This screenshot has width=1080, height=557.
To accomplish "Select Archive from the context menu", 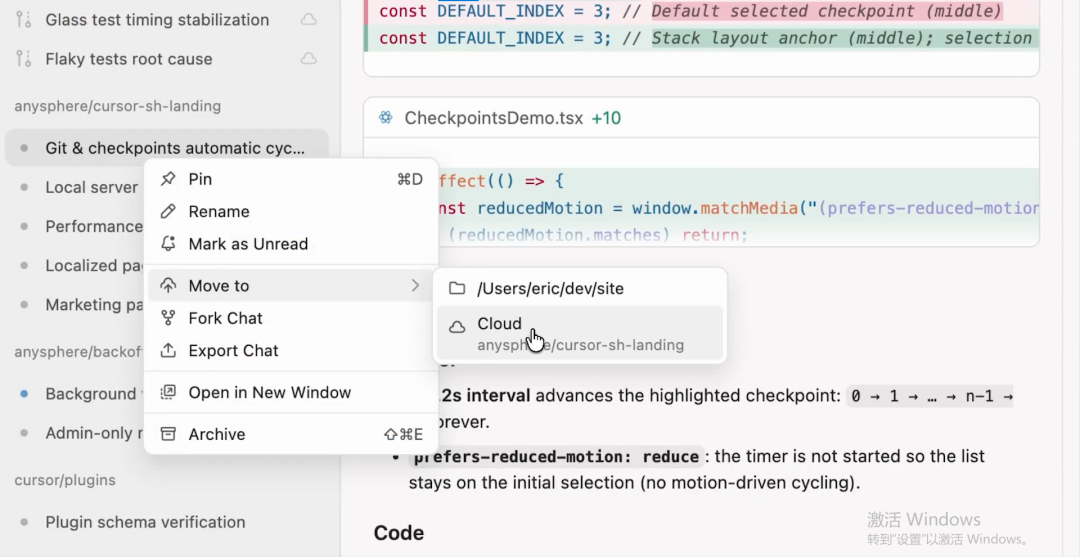I will [x=217, y=434].
